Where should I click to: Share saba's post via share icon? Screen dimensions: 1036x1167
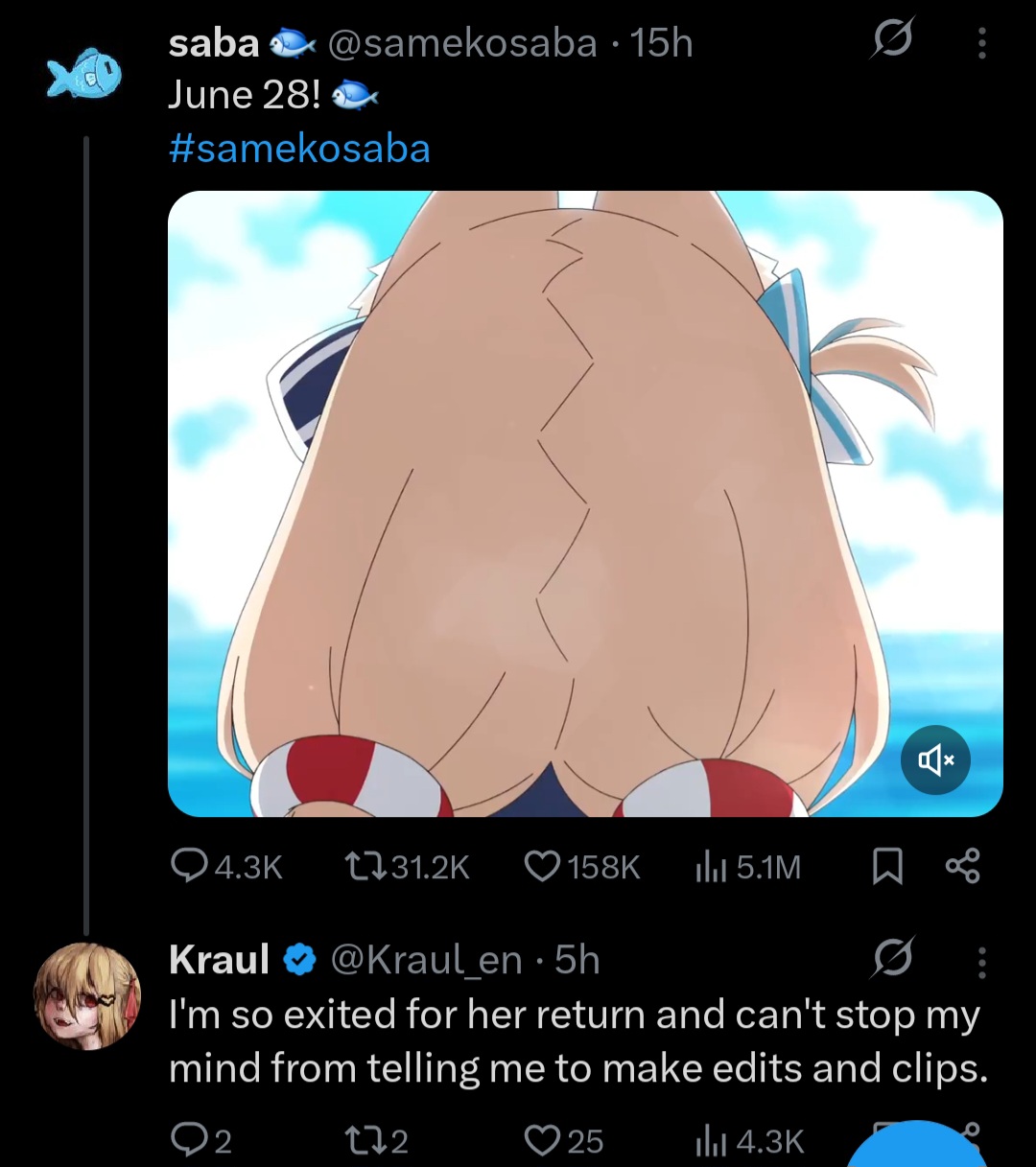tap(963, 866)
